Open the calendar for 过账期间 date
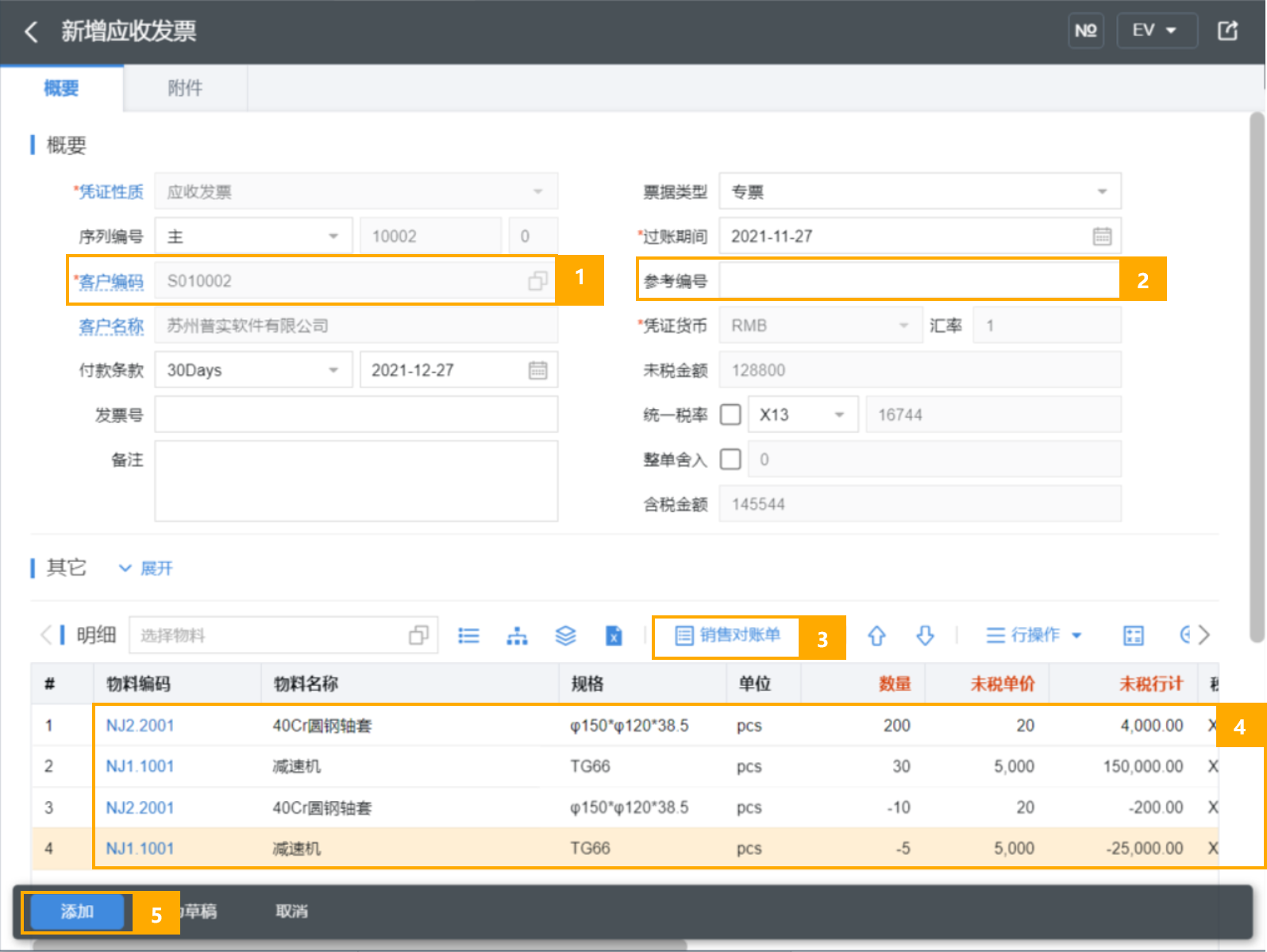 click(1102, 237)
